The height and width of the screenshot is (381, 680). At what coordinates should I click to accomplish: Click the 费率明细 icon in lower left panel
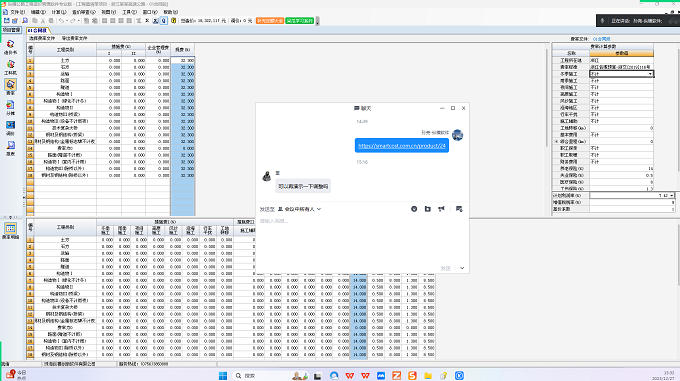(10, 231)
